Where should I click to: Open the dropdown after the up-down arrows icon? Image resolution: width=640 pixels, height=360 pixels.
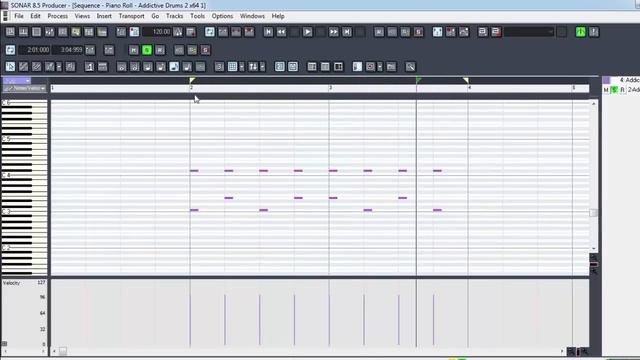click(262, 67)
